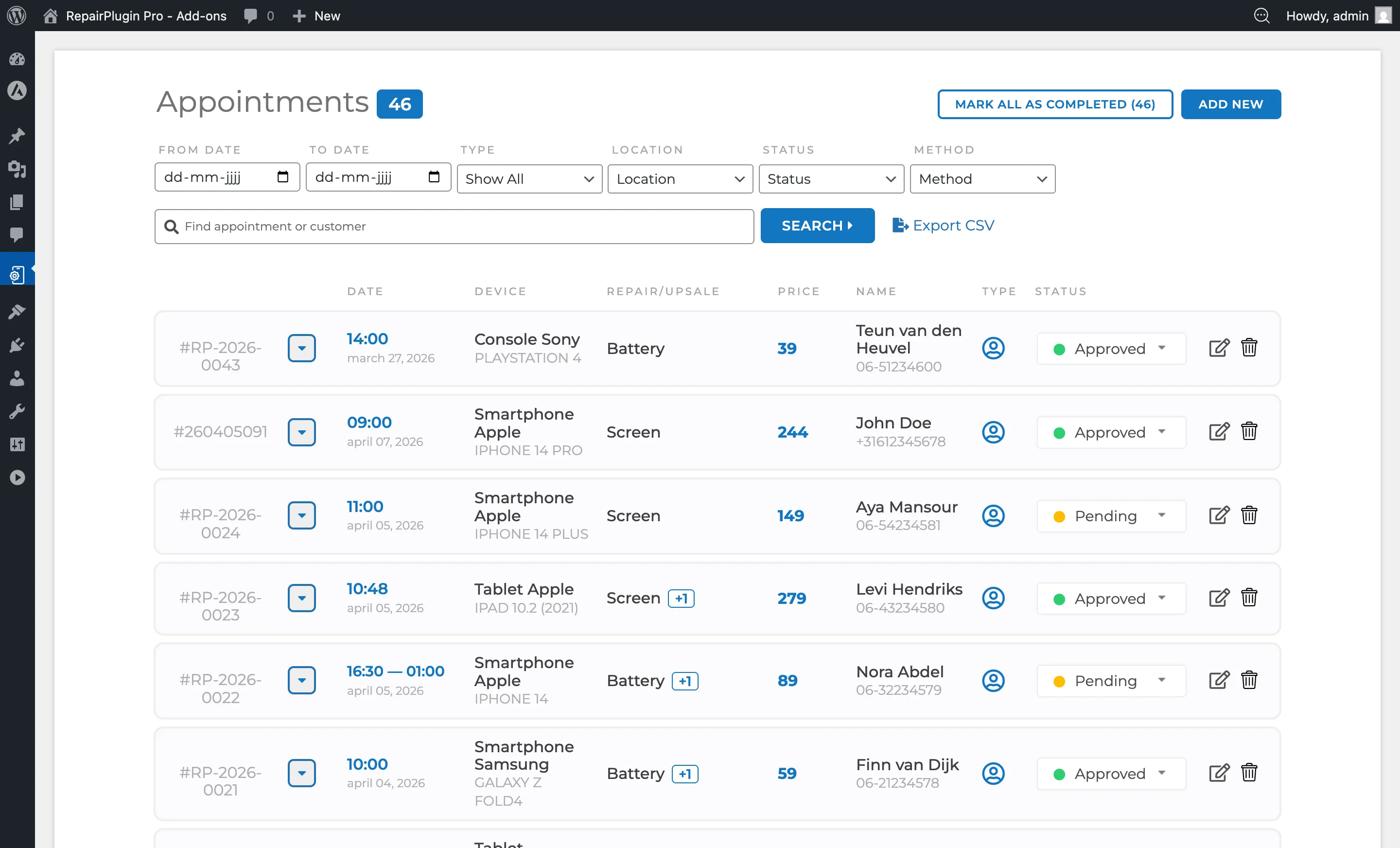This screenshot has width=1400, height=848.
Task: View Aya Mansour's customer profile icon
Action: (993, 516)
